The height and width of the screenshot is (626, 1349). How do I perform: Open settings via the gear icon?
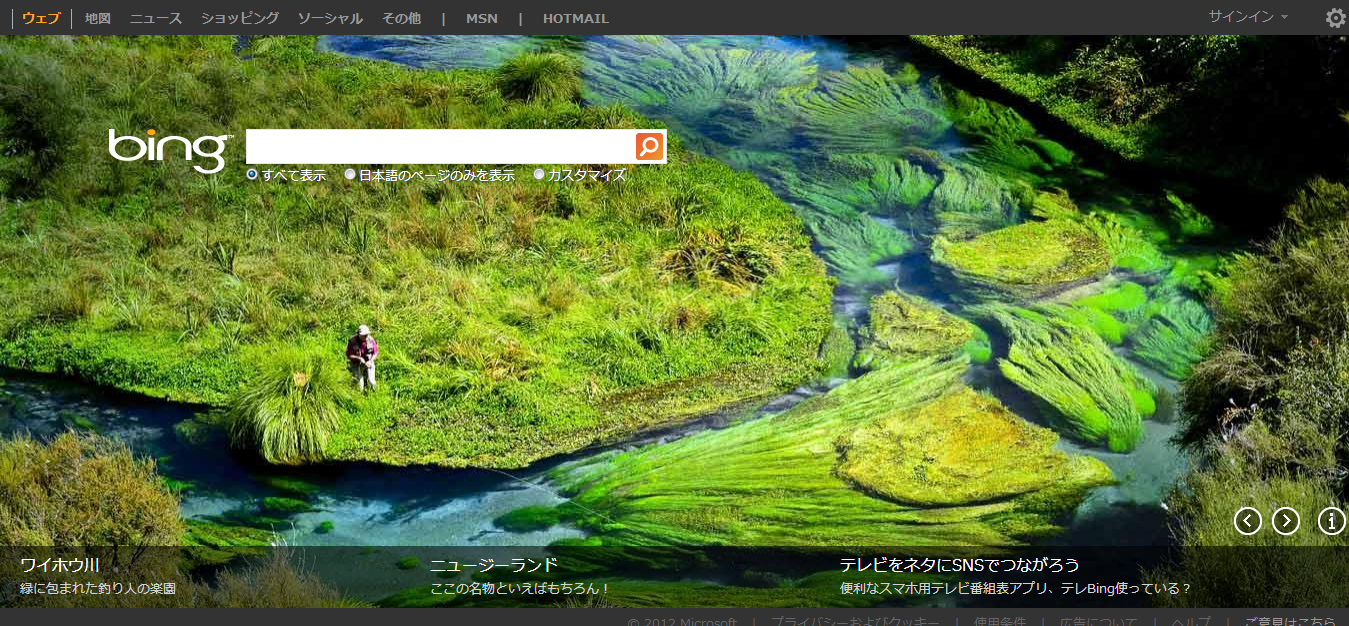(1335, 18)
